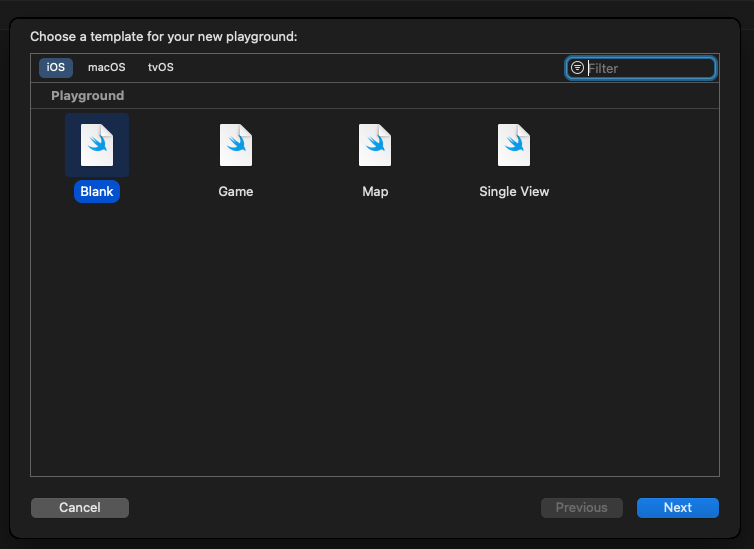Image resolution: width=754 pixels, height=549 pixels.
Task: Click the filter options icon in search field
Action: coord(577,68)
